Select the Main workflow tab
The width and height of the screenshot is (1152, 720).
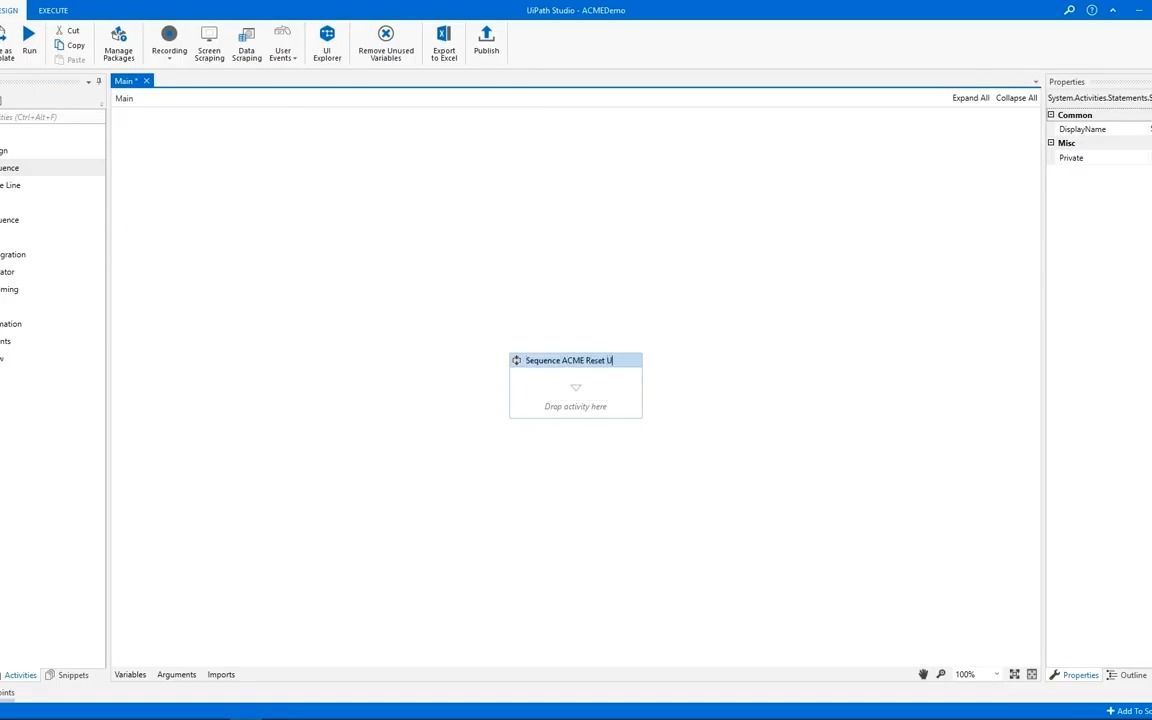(126, 81)
